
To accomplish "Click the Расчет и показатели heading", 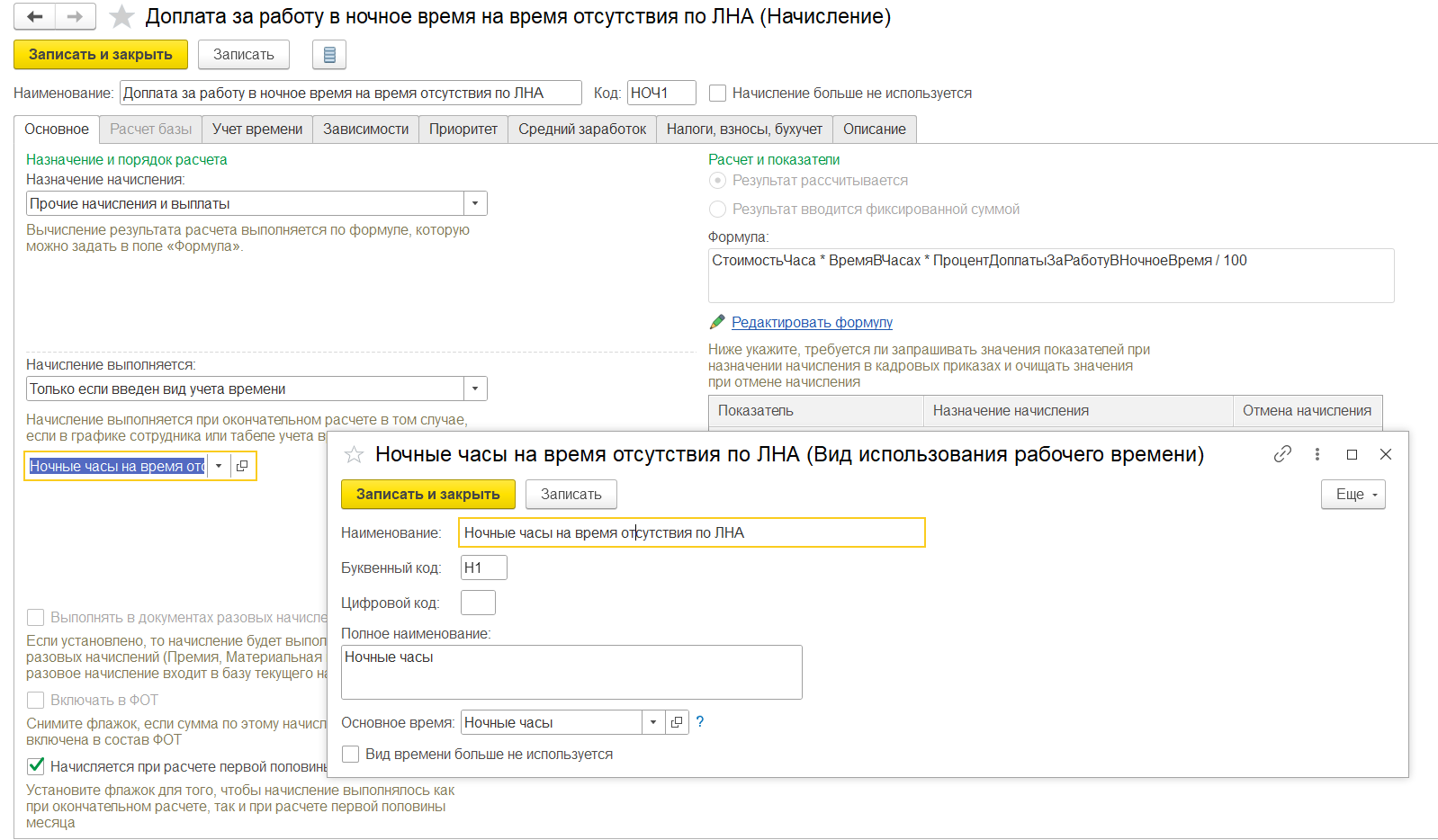I will [774, 159].
